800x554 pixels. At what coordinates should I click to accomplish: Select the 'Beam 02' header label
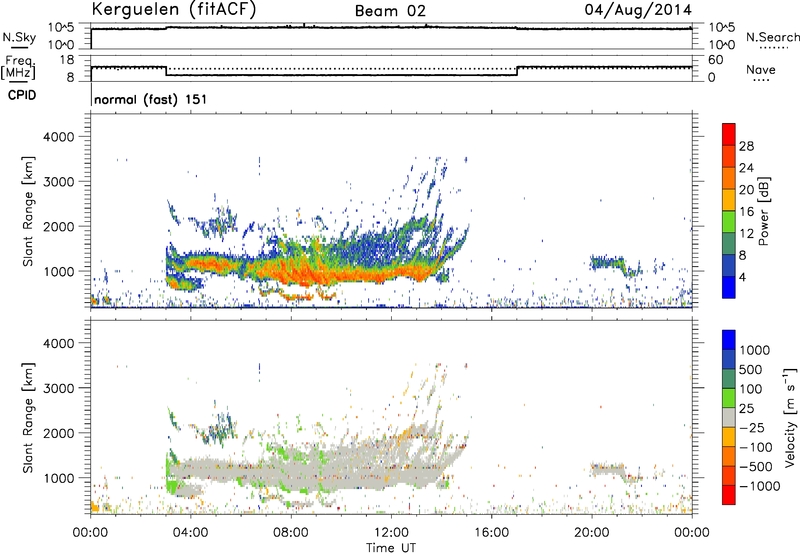pyautogui.click(x=390, y=11)
